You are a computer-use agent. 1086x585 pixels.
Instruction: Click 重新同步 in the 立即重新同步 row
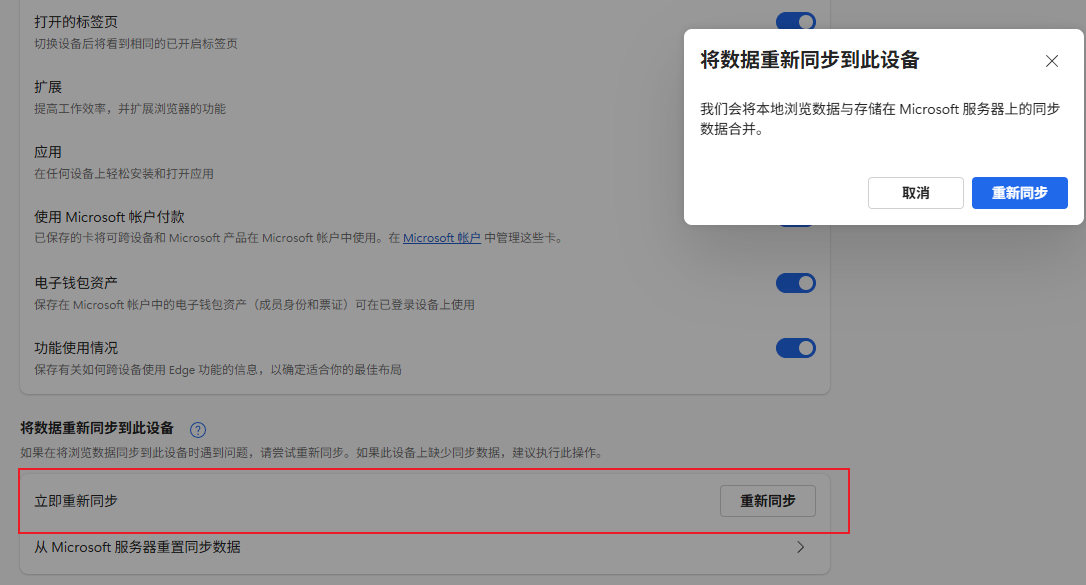click(767, 501)
